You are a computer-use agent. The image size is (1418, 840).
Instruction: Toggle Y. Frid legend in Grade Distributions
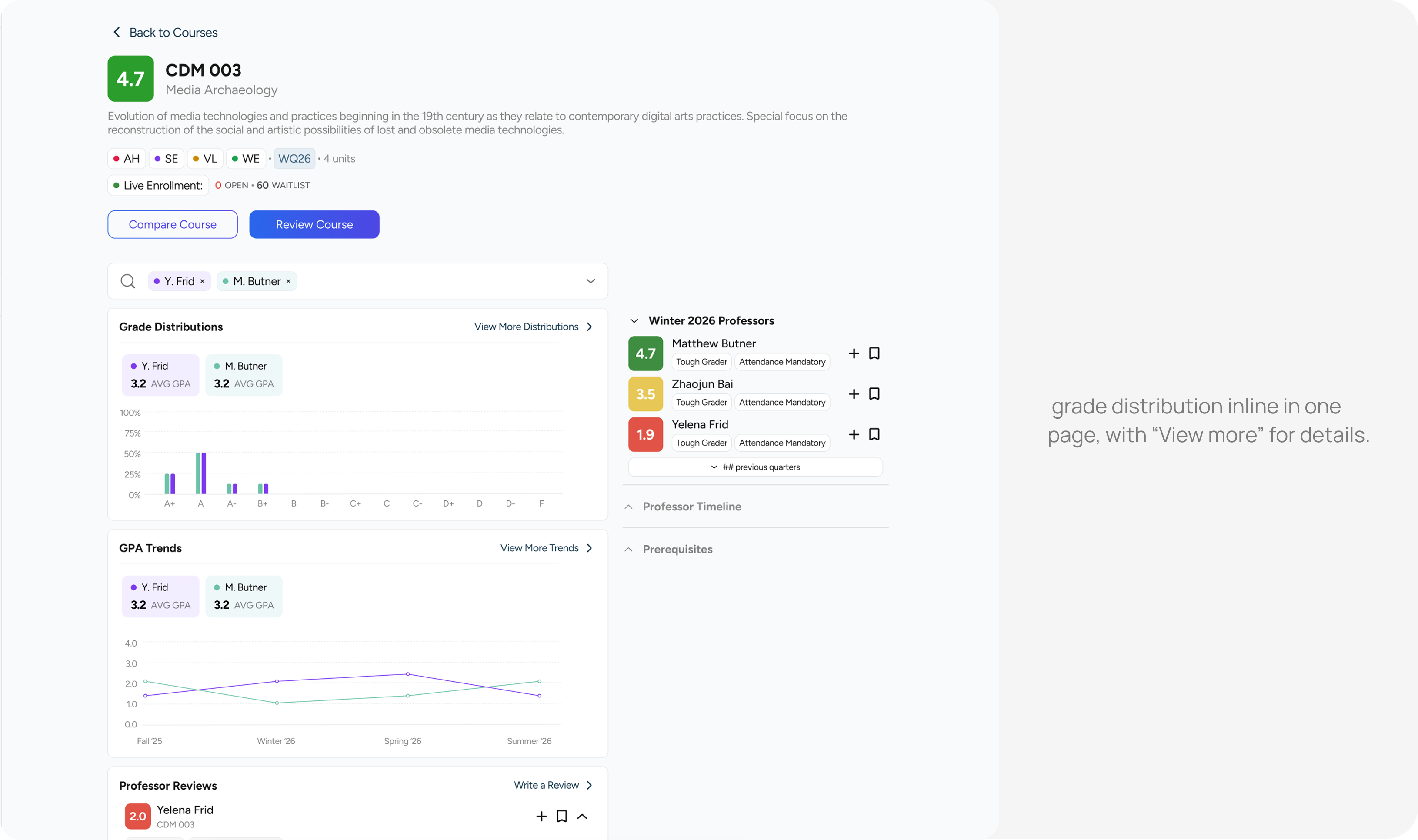pos(161,375)
